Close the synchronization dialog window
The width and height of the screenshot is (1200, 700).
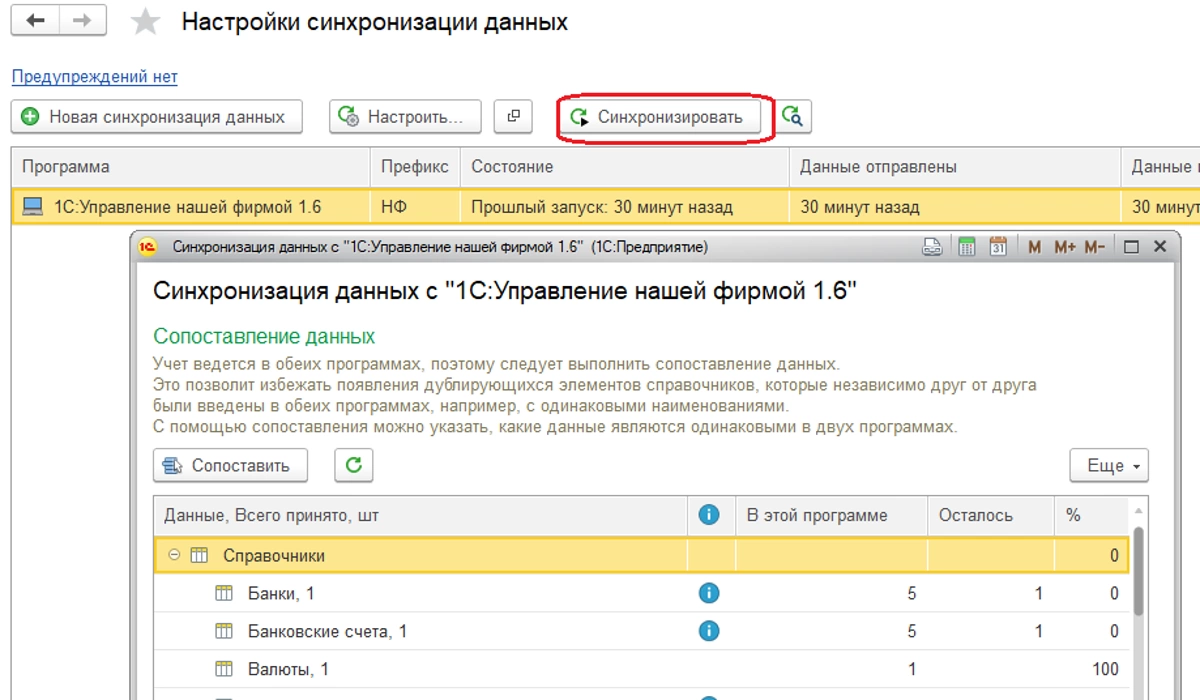point(1160,246)
